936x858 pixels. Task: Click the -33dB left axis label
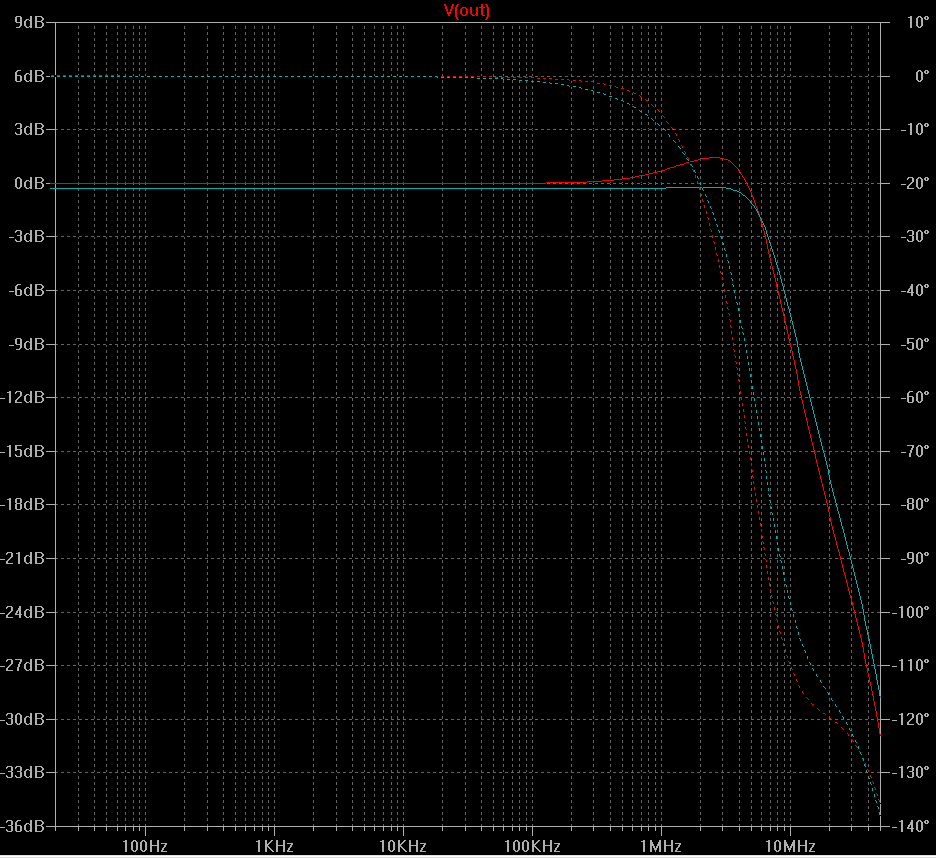23,773
